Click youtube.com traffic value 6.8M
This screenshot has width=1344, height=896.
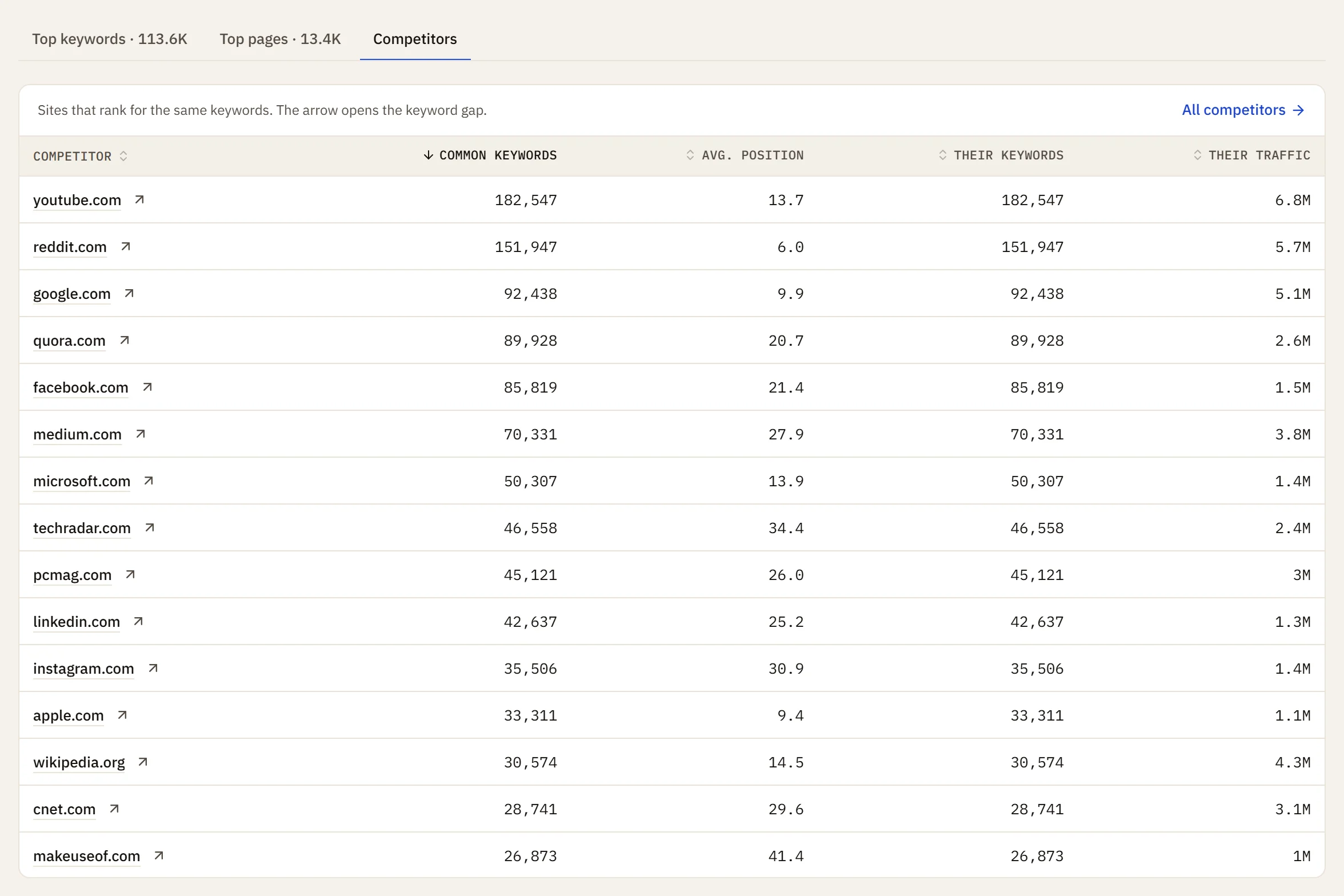1293,200
